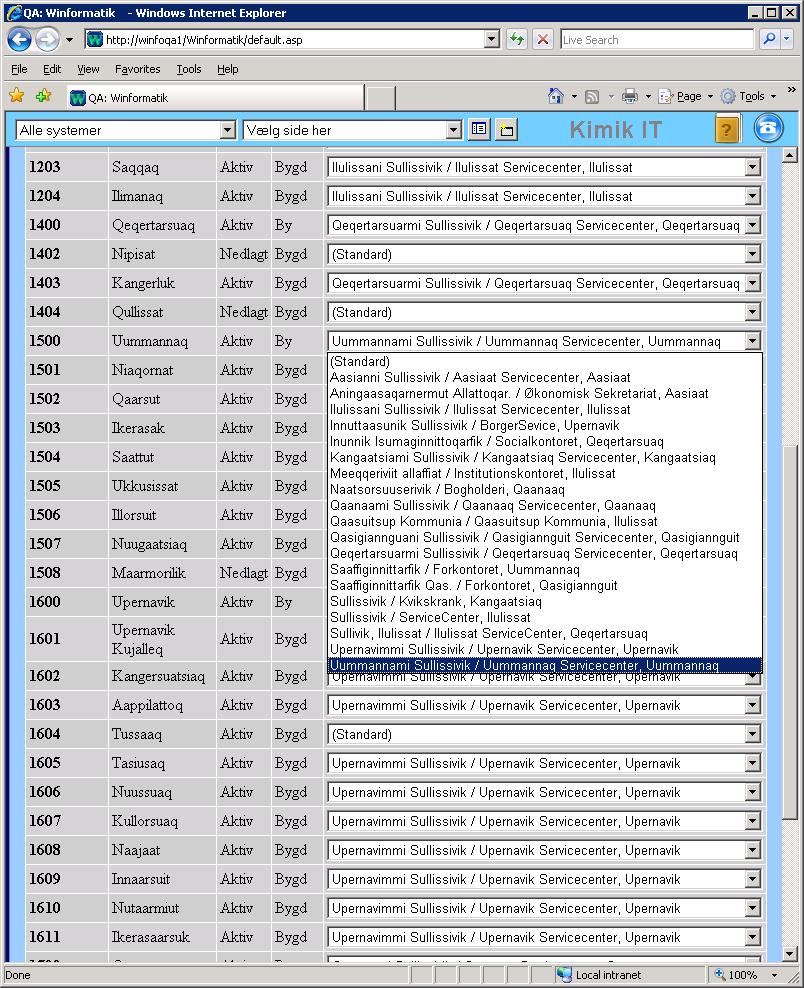Select Qaanaami Sullissivik / Qaanaaq Servicecenter option
The width and height of the screenshot is (804, 988).
[545, 505]
